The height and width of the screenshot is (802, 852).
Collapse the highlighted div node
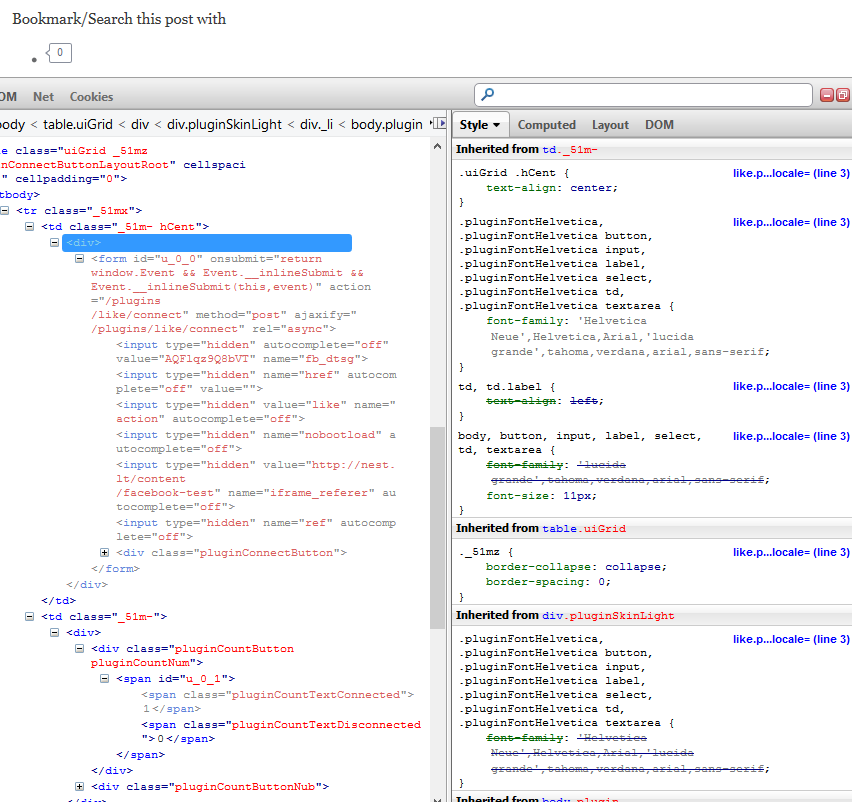point(54,242)
